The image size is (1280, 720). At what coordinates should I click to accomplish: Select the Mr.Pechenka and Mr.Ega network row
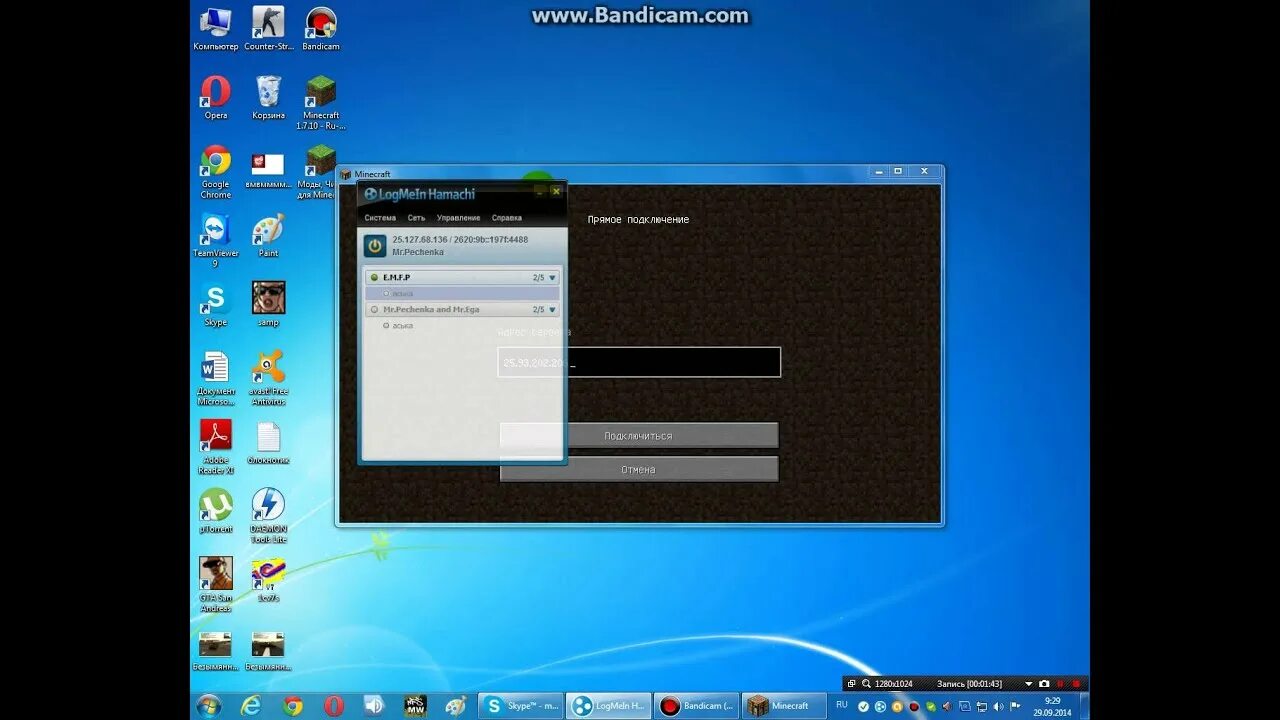pyautogui.click(x=462, y=310)
